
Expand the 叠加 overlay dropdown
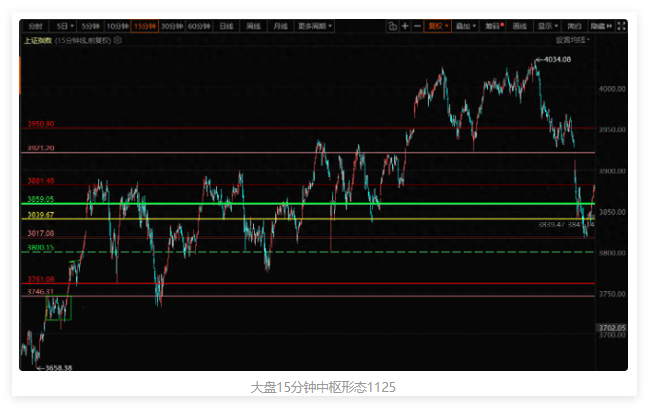[465, 26]
